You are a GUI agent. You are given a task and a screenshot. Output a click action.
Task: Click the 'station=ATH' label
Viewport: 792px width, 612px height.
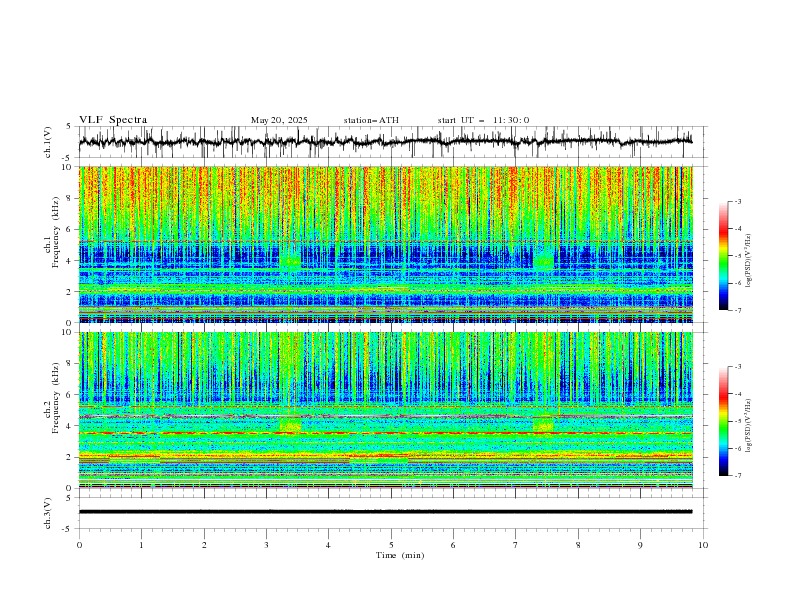[371, 120]
